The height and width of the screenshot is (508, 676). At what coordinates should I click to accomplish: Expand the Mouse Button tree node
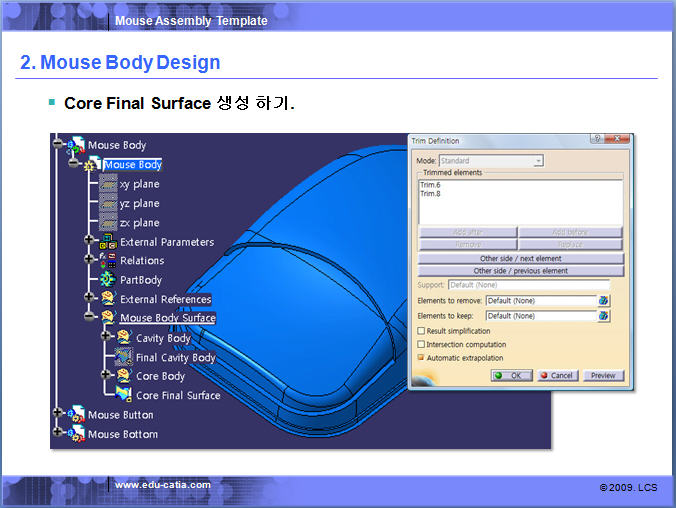(58, 414)
